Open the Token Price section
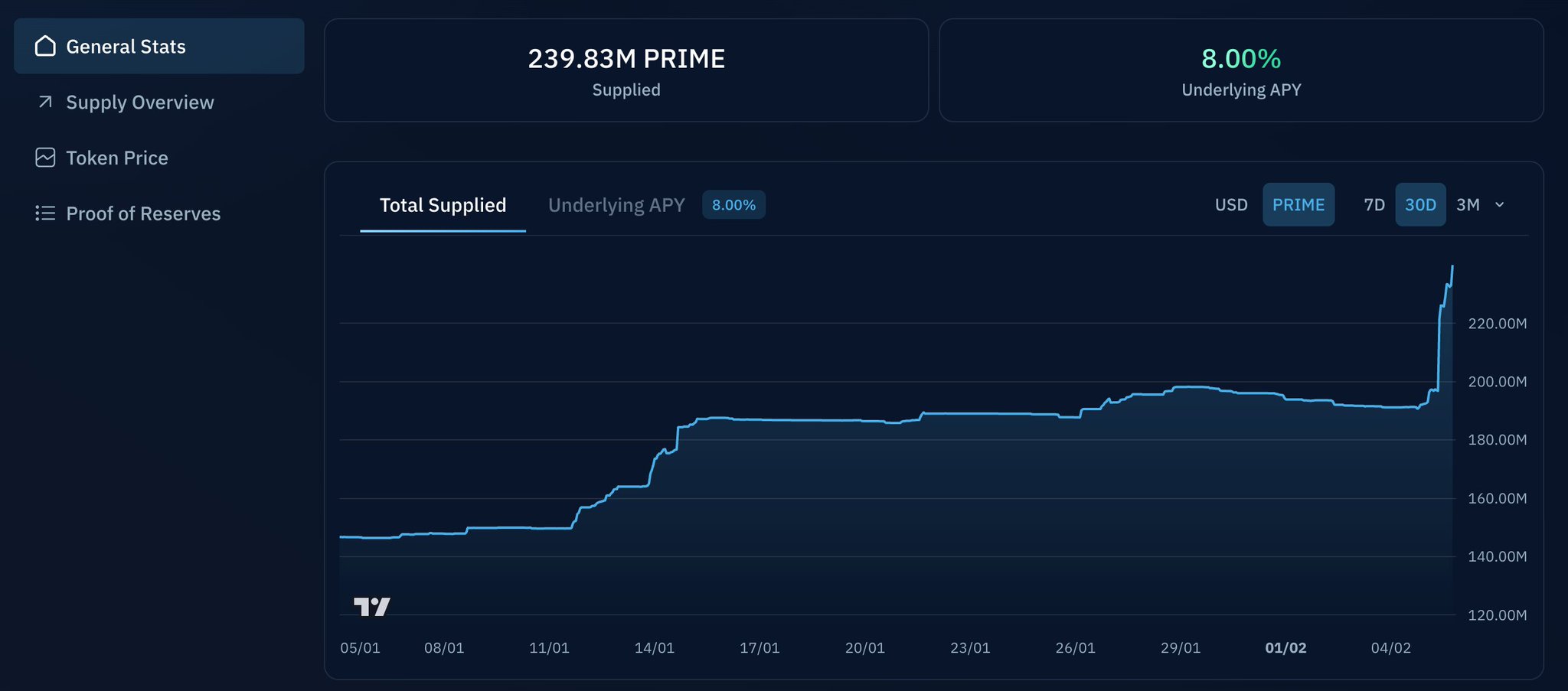The width and height of the screenshot is (1568, 691). [x=117, y=158]
